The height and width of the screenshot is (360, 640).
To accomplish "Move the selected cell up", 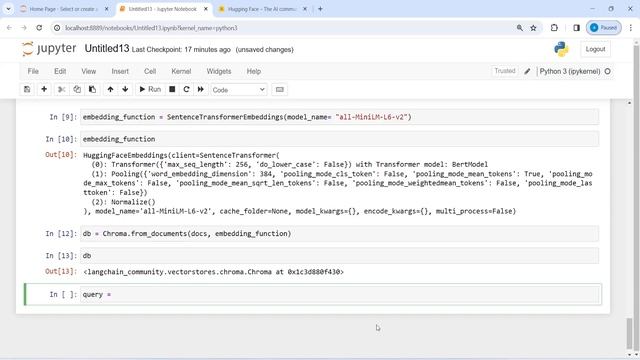I will click(x=110, y=89).
